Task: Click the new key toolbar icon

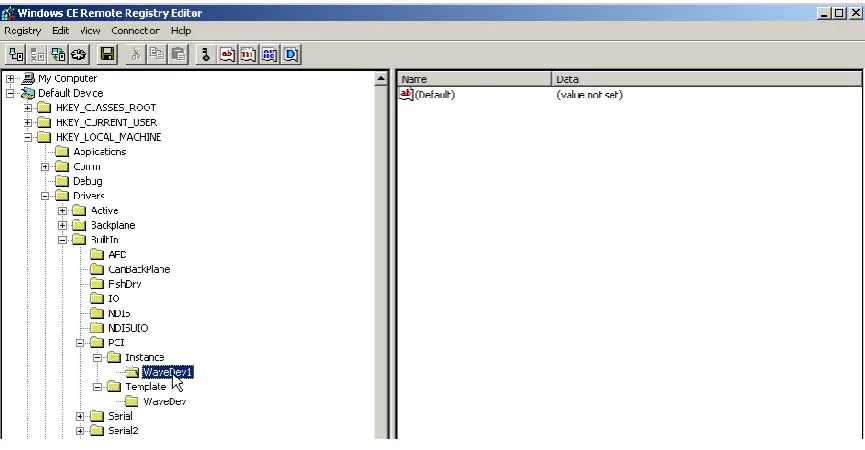Action: pos(206,54)
